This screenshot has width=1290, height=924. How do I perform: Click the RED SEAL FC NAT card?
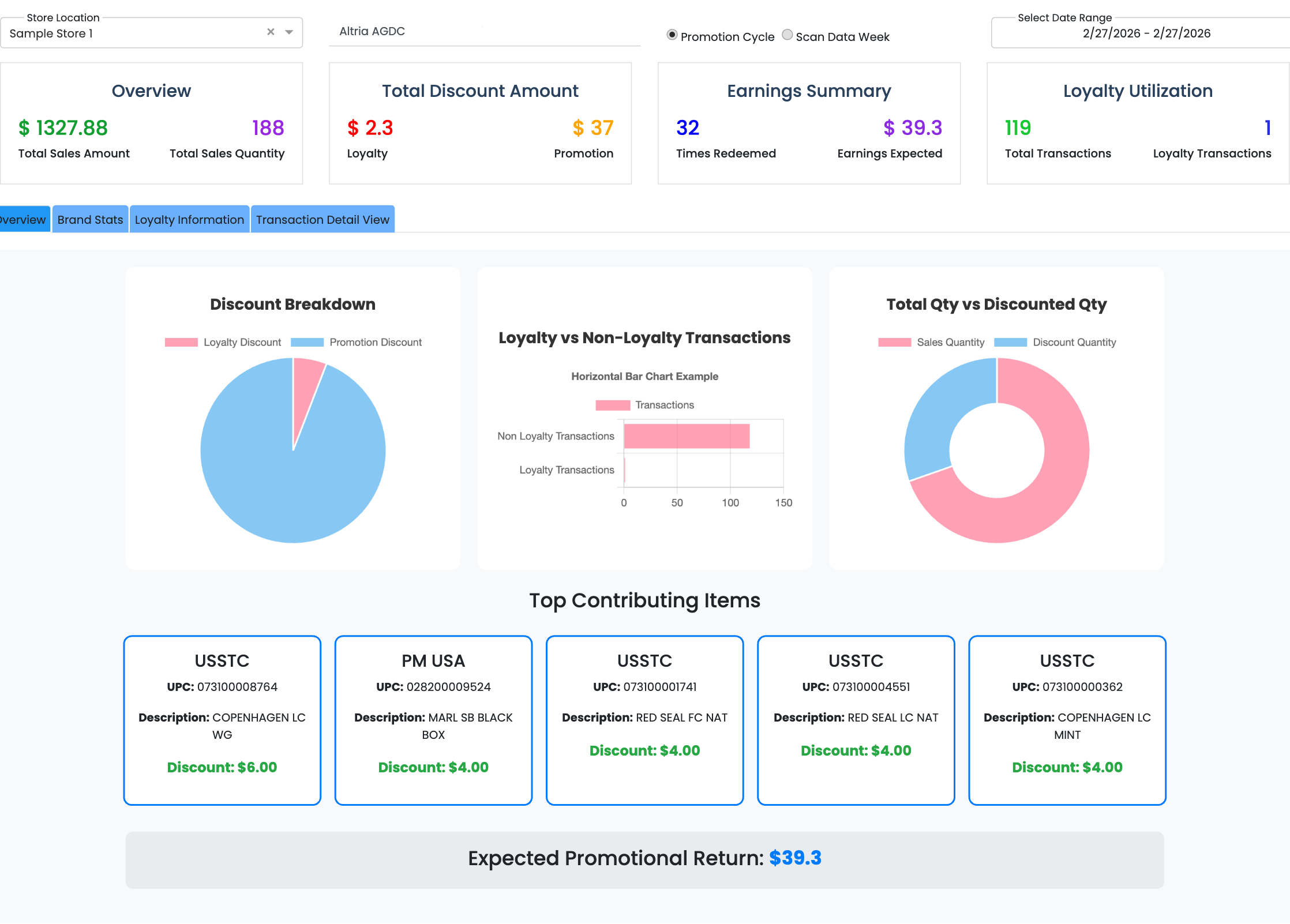click(644, 720)
